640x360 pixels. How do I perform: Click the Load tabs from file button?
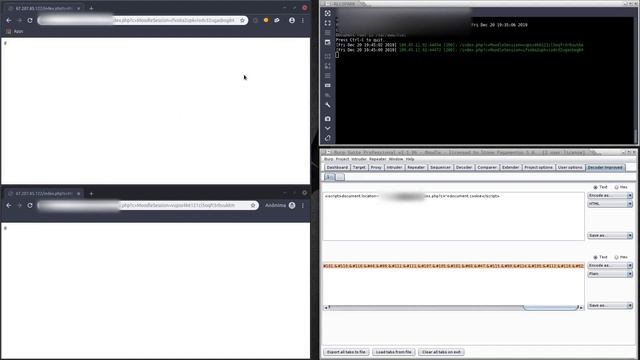(393, 352)
